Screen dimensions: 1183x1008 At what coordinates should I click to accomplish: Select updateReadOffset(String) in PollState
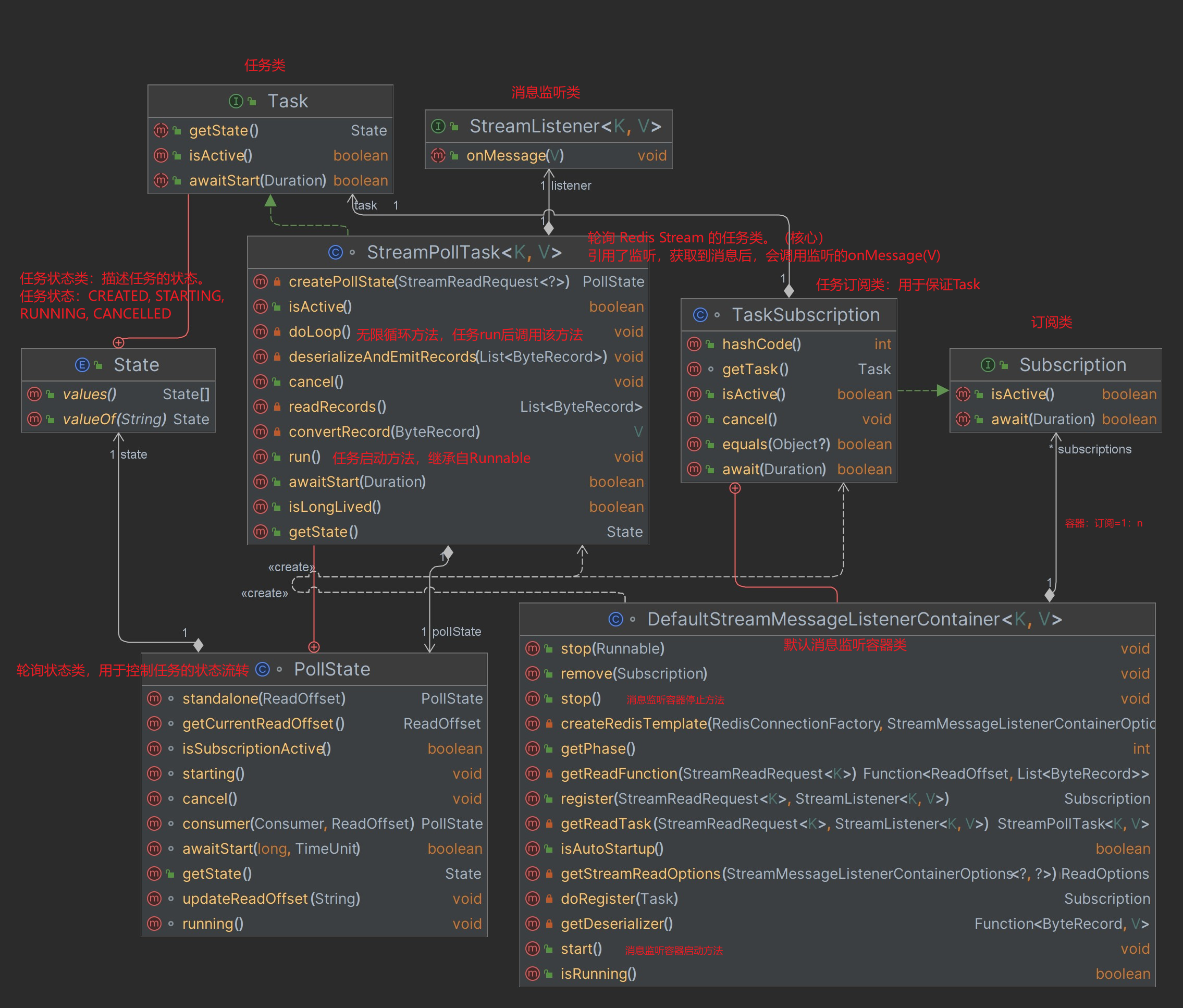270,899
